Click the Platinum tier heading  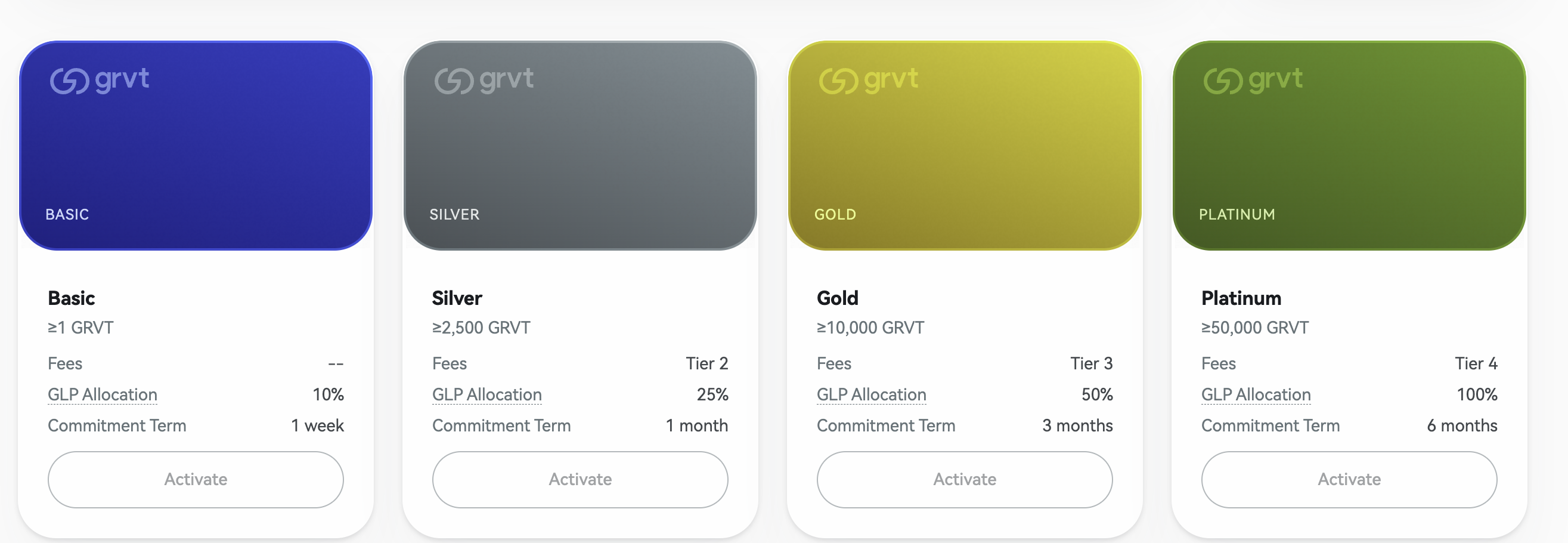[x=1241, y=298]
